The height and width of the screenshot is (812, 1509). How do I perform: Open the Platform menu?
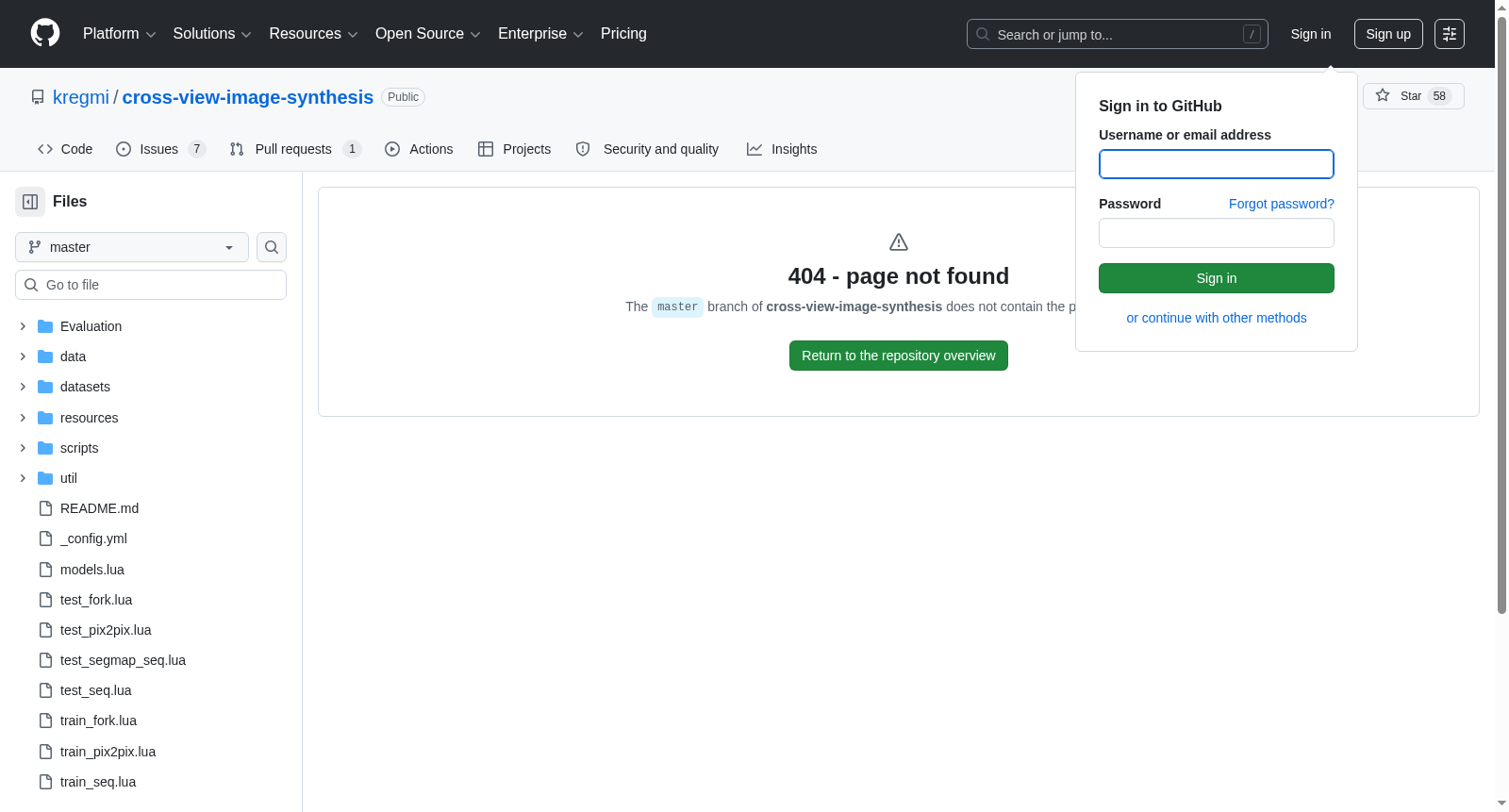pos(119,34)
